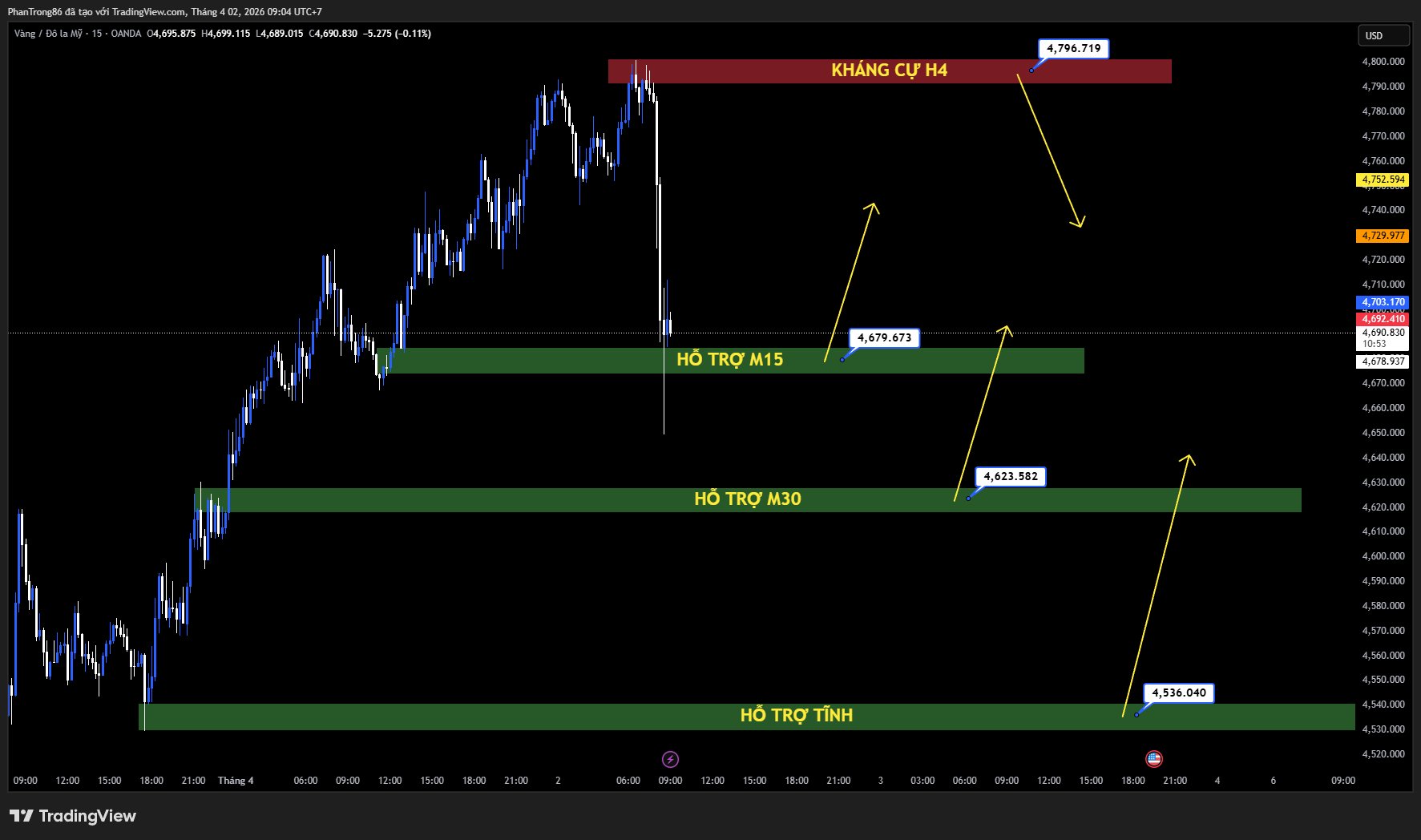Image resolution: width=1421 pixels, height=840 pixels.
Task: Click the closing value C4,690.830 in legend
Action: tap(333, 34)
